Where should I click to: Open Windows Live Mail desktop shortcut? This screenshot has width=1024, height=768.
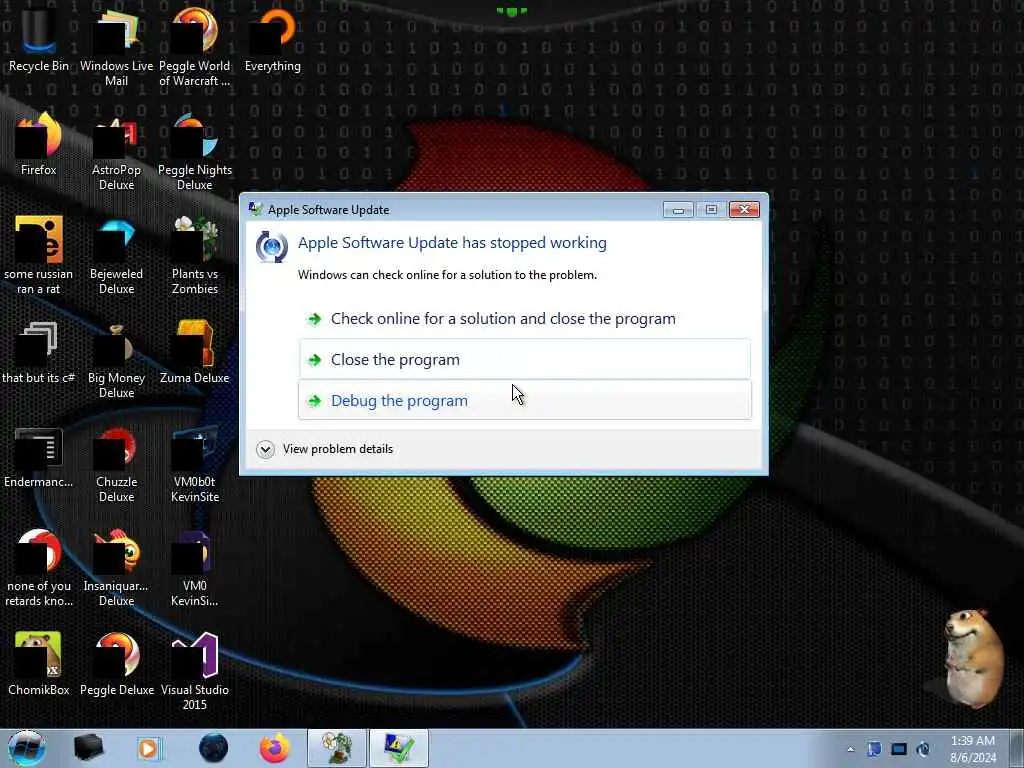116,47
